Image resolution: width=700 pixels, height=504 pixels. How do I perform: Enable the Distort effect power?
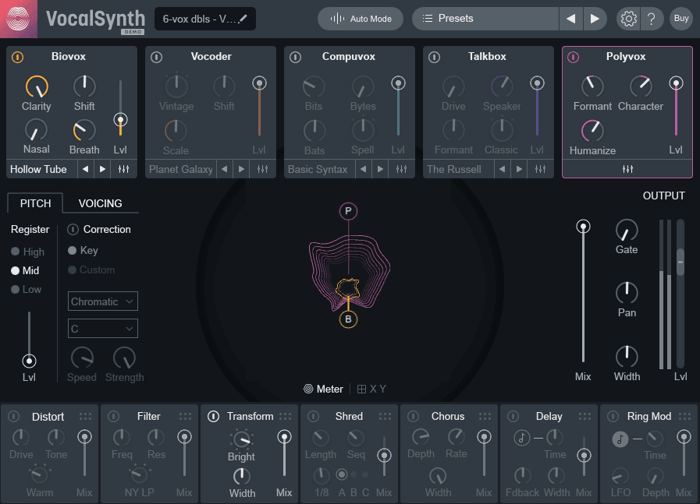coord(14,416)
